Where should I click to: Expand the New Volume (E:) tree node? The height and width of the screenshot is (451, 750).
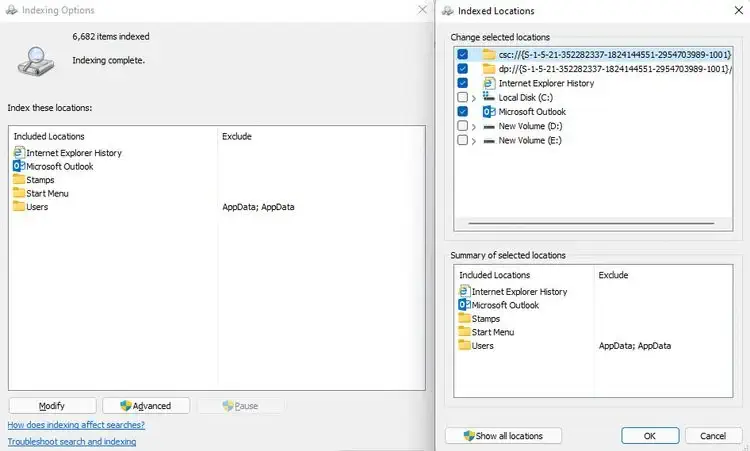point(474,142)
